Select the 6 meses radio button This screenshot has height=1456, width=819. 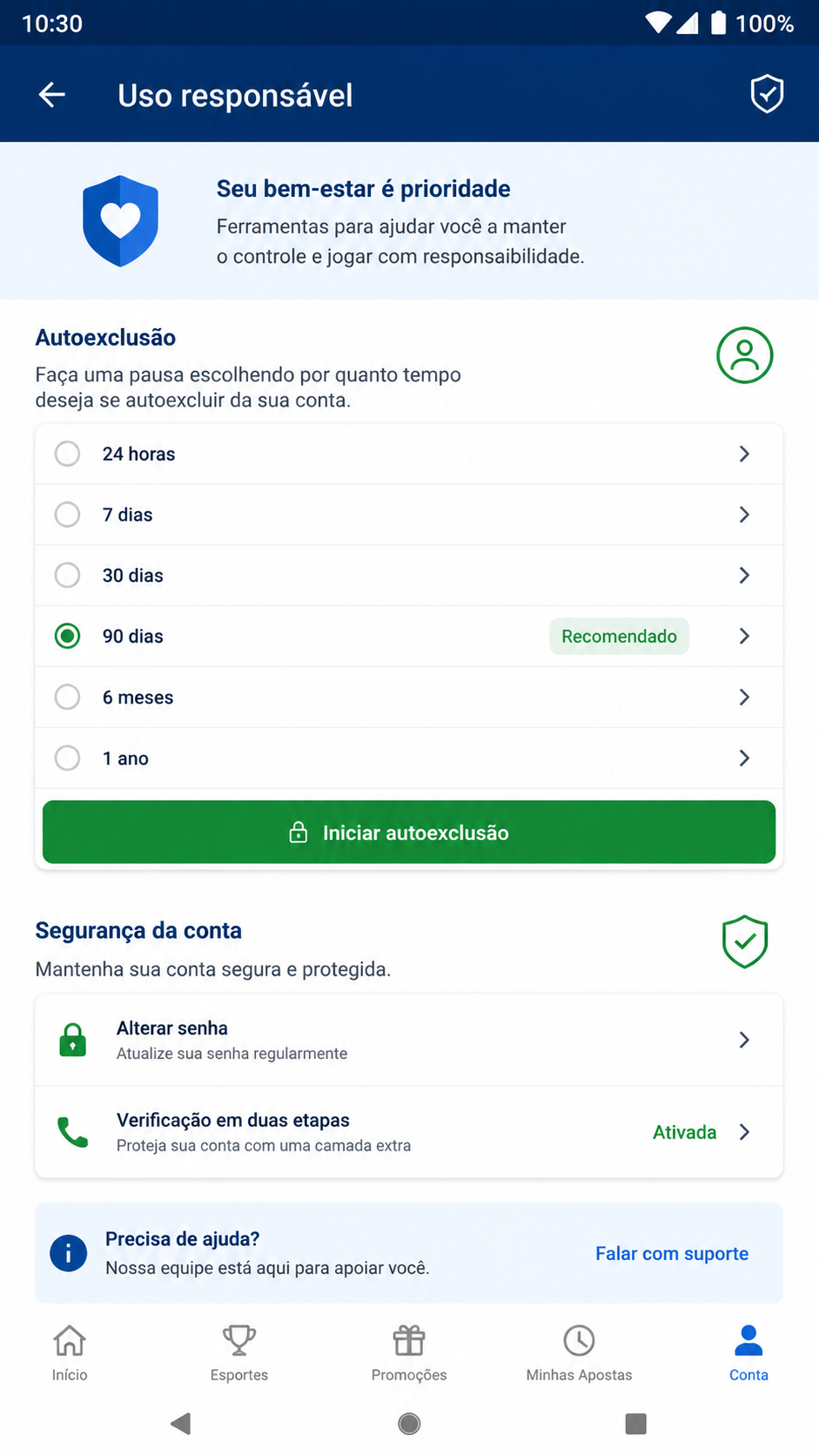pyautogui.click(x=67, y=697)
